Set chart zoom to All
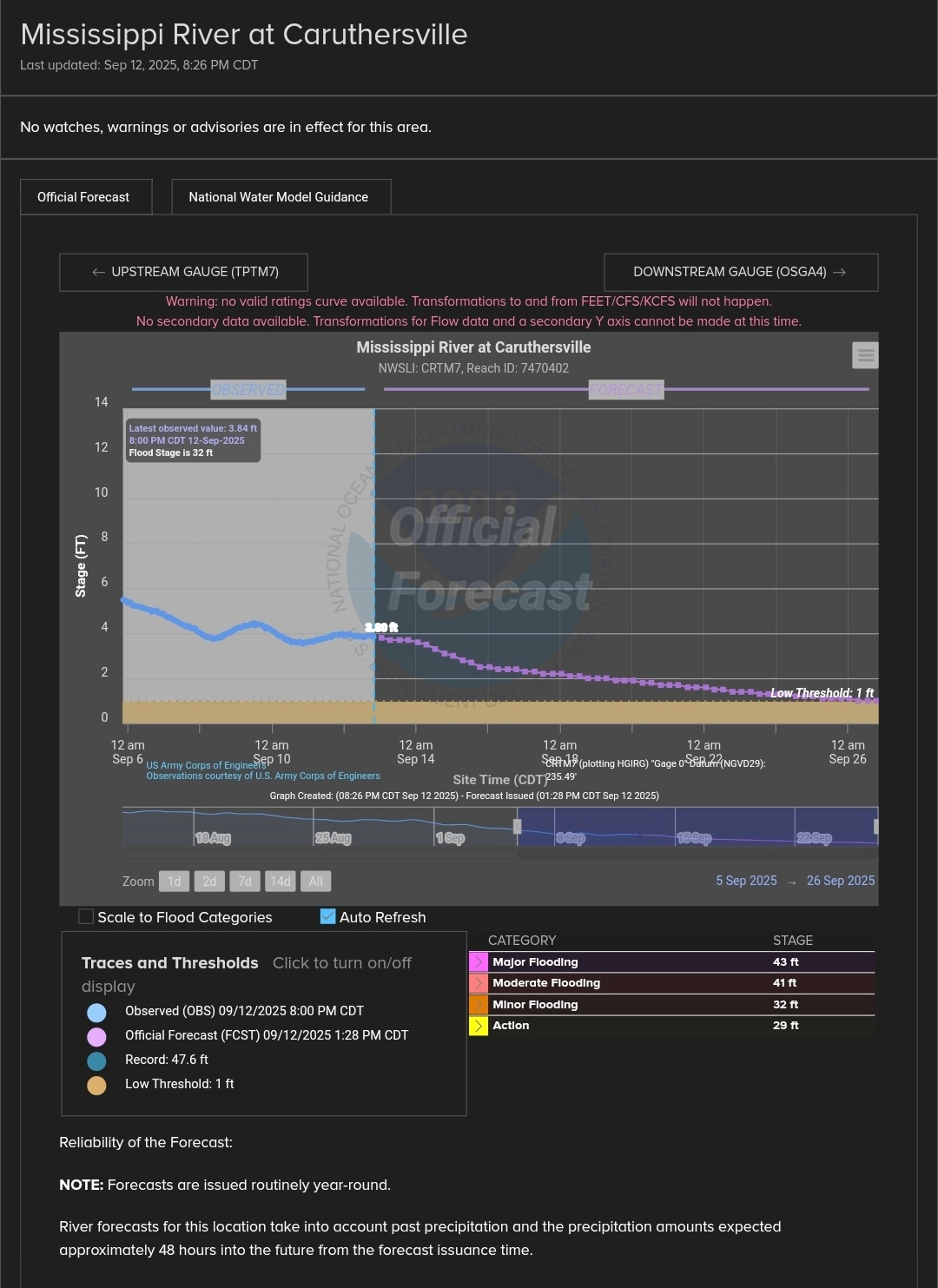Screen dimensions: 938x1288 [316, 882]
